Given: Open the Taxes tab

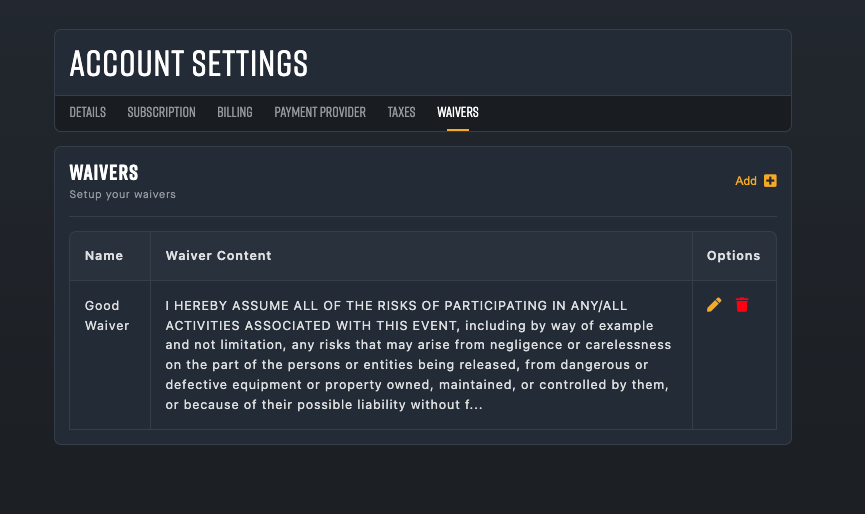Looking at the screenshot, I should [402, 113].
